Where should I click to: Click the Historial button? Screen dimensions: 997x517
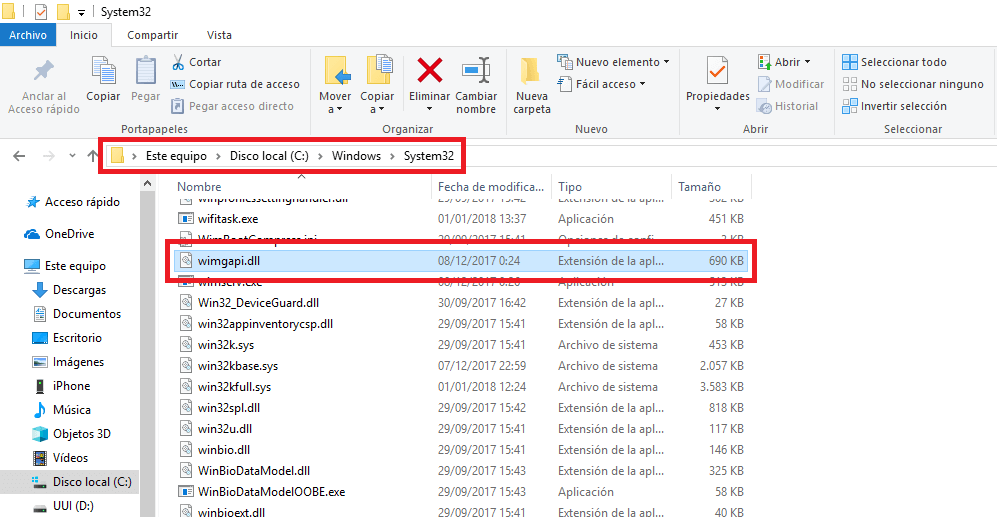coord(787,106)
